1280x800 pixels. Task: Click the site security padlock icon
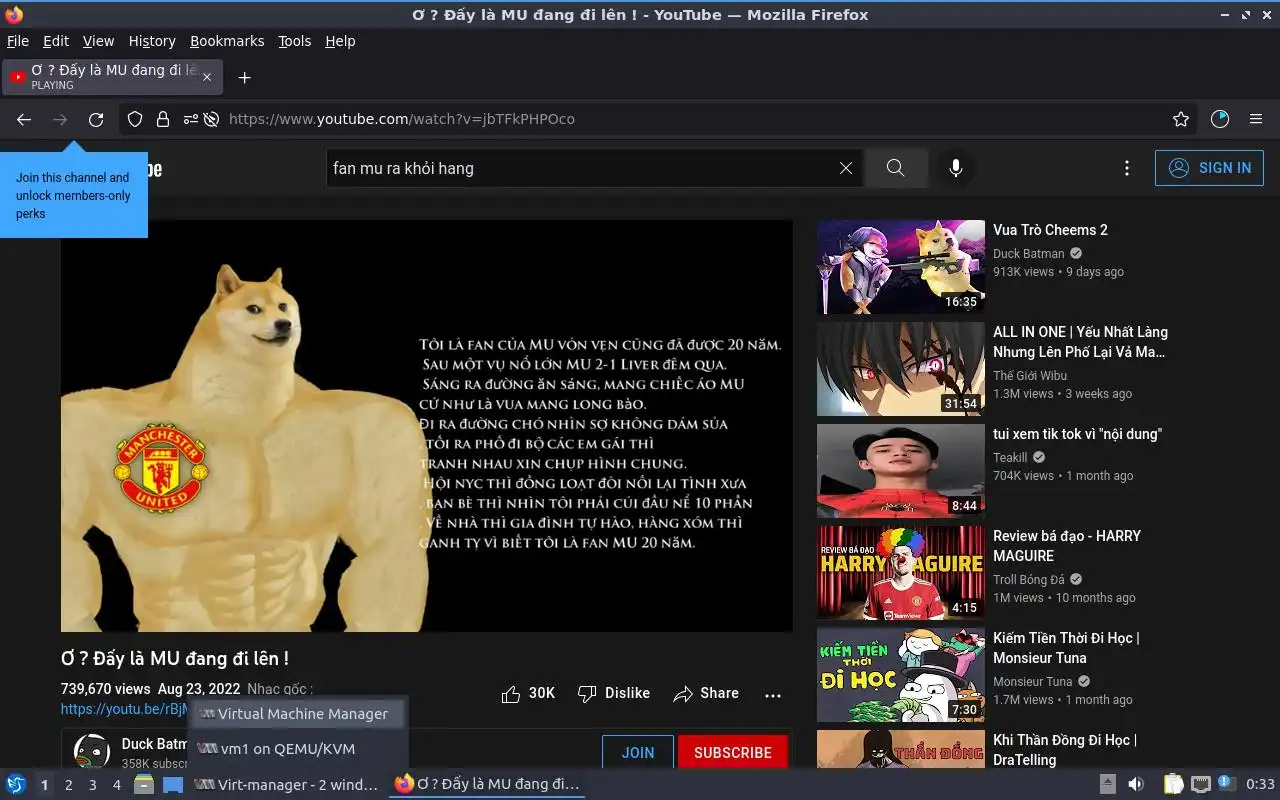coord(162,119)
